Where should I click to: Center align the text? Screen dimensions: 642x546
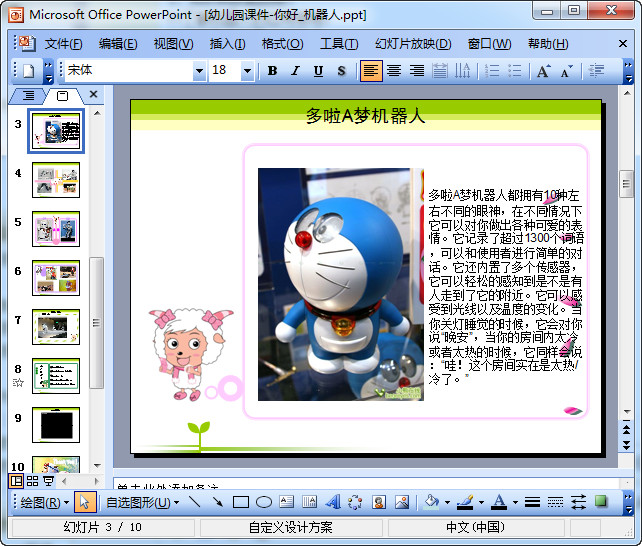[394, 71]
